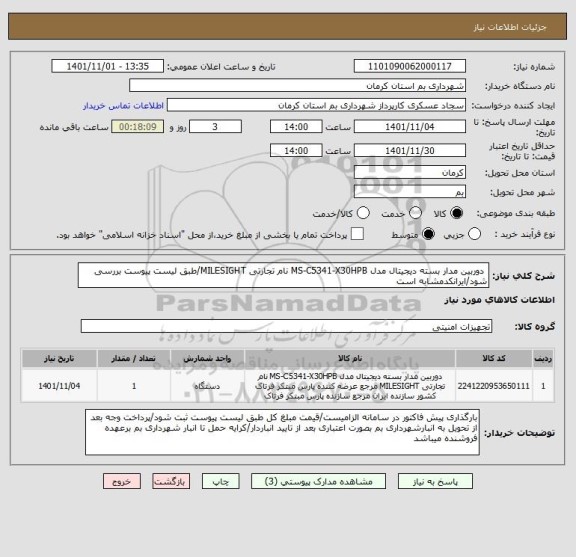
Task: Click the واحد شمارش column header
Action: (208, 359)
